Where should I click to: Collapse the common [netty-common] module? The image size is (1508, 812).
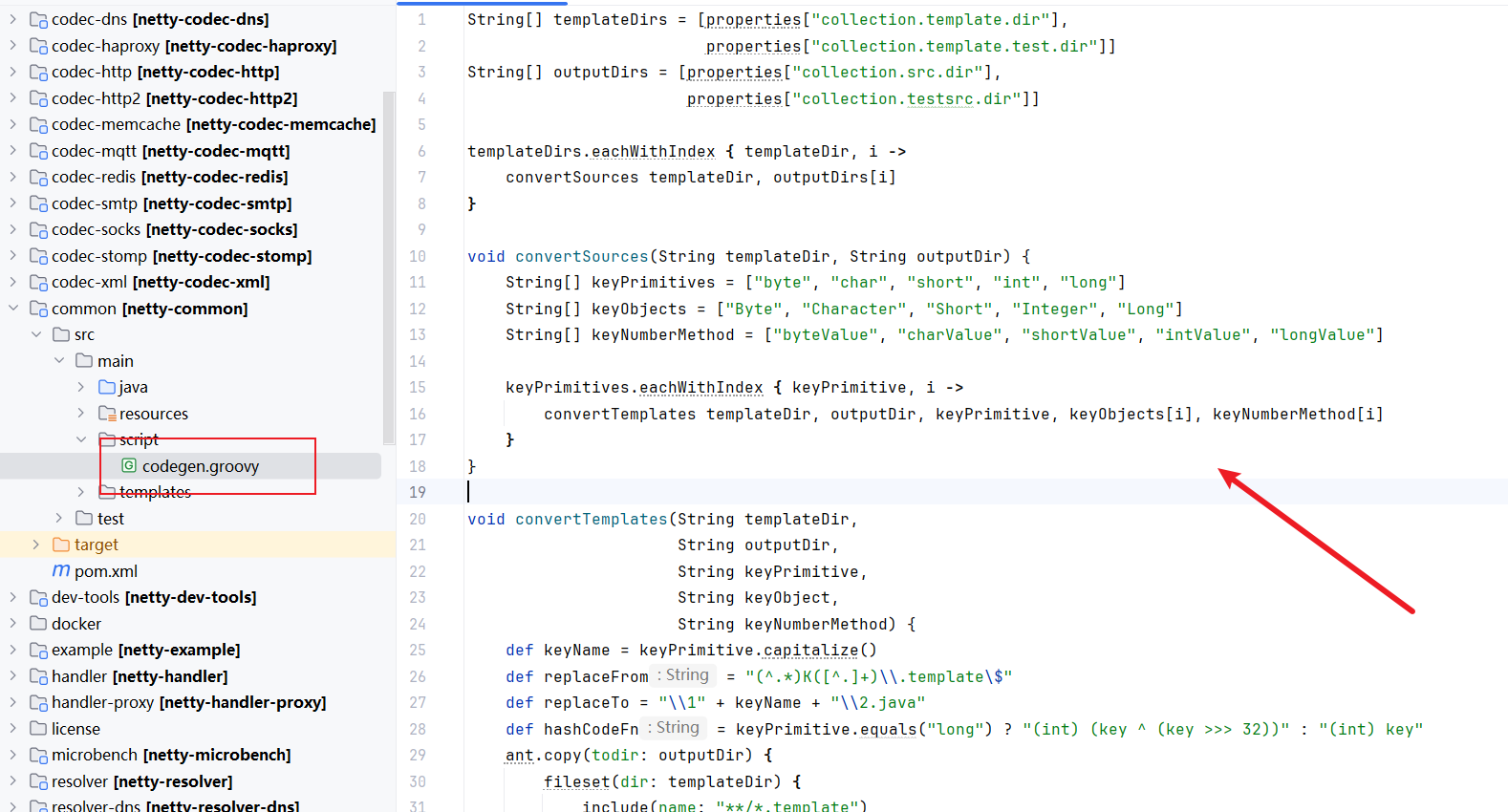(13, 309)
